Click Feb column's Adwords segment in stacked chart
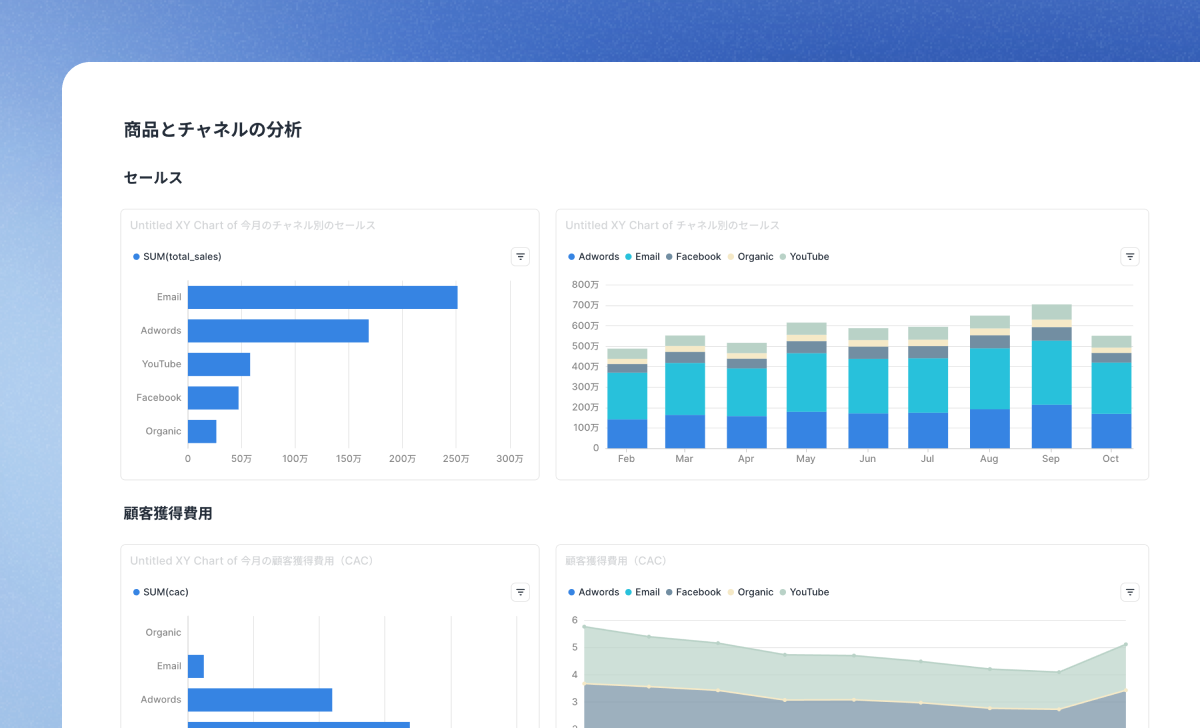 (627, 434)
